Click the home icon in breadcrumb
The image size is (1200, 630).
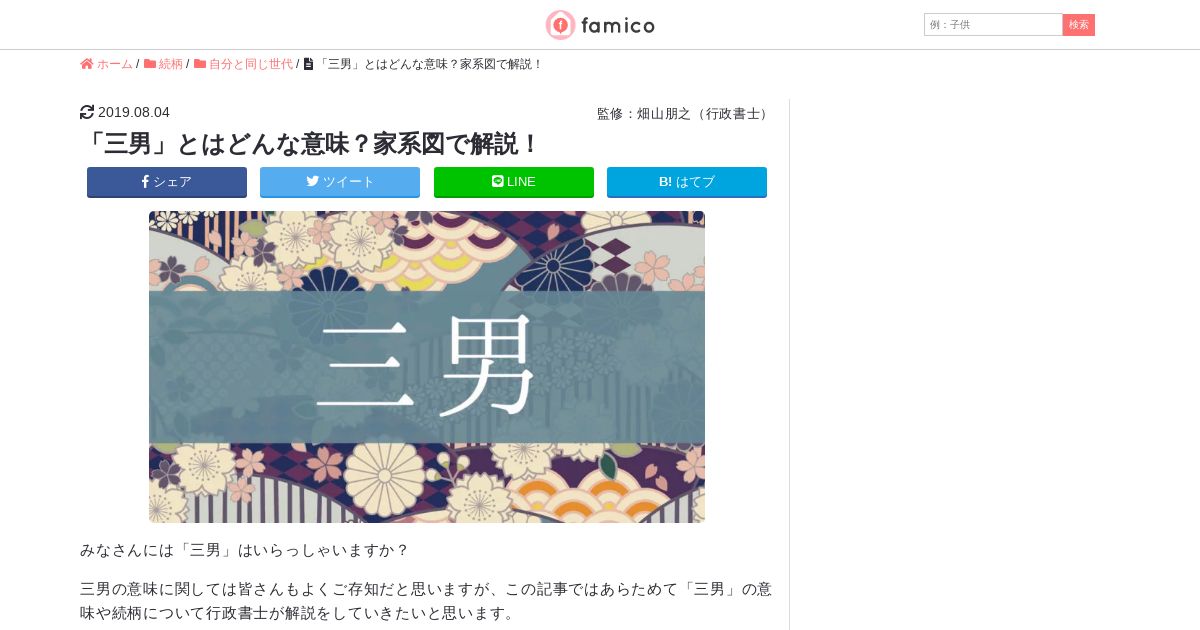(x=87, y=64)
